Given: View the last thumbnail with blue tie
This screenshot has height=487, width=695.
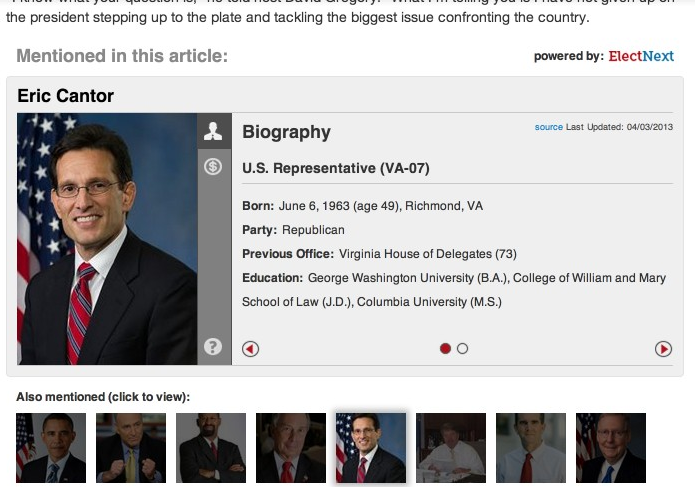Looking at the screenshot, I should (x=611, y=448).
